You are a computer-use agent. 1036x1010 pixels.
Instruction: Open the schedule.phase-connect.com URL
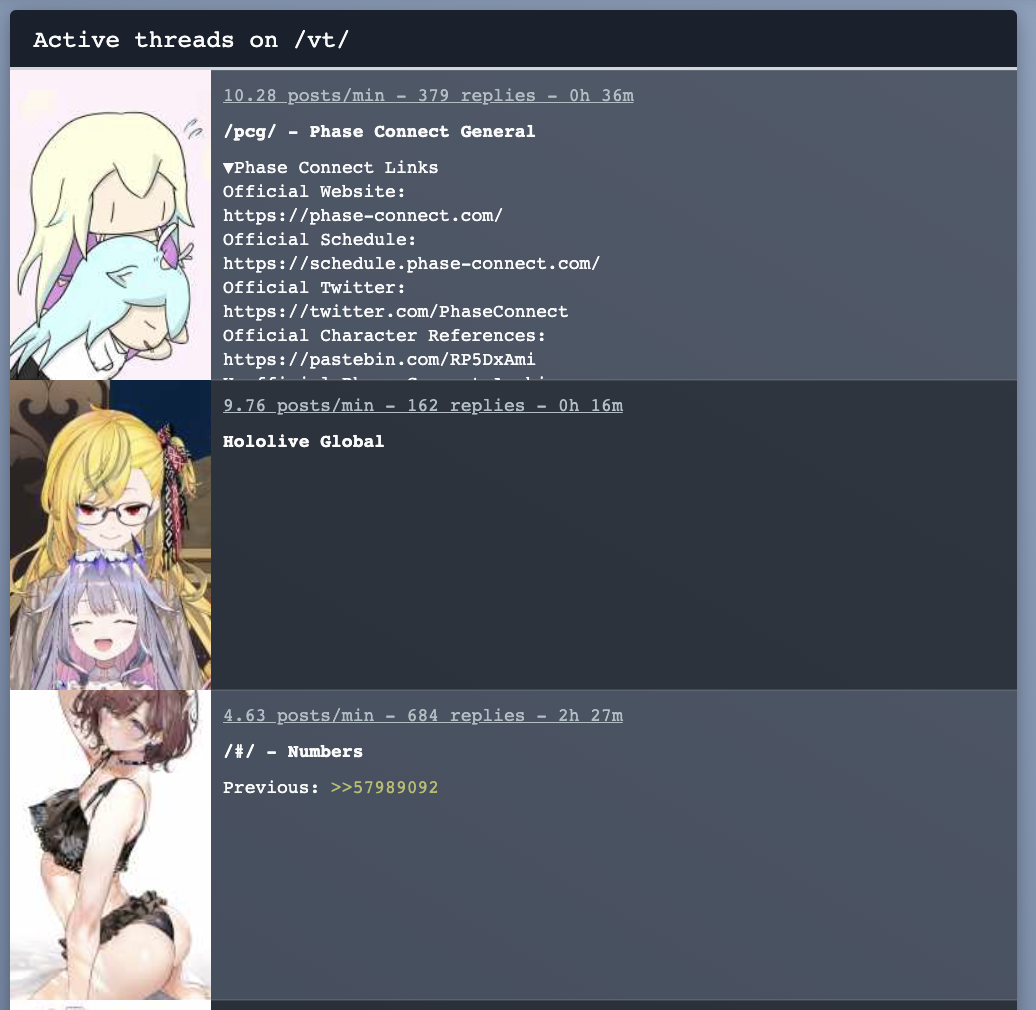click(x=412, y=264)
